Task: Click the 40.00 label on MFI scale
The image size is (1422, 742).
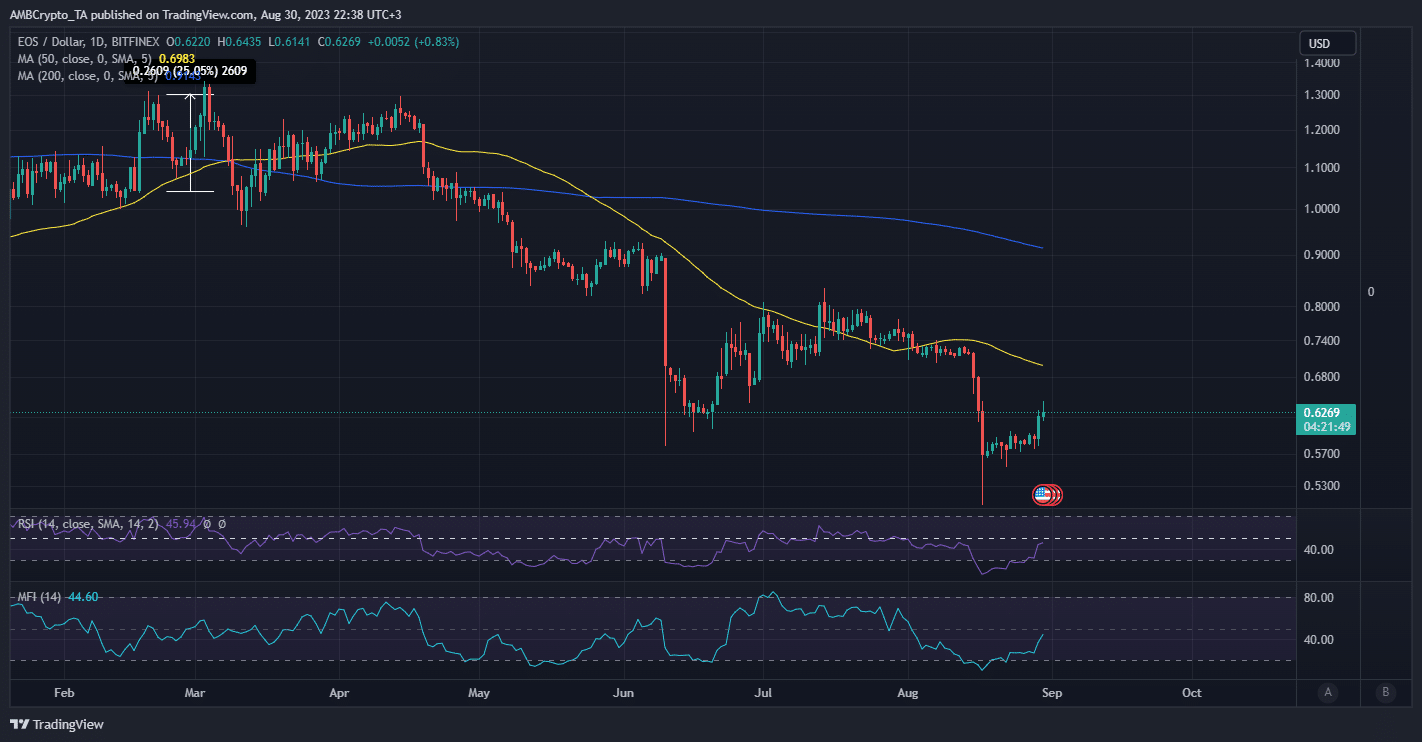Action: pos(1319,640)
